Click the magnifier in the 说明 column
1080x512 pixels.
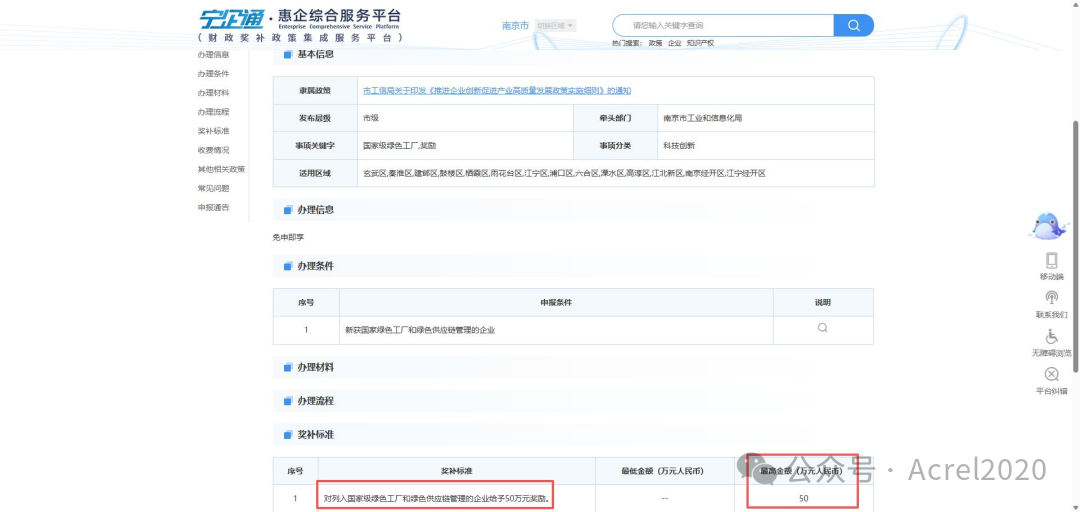tap(822, 328)
